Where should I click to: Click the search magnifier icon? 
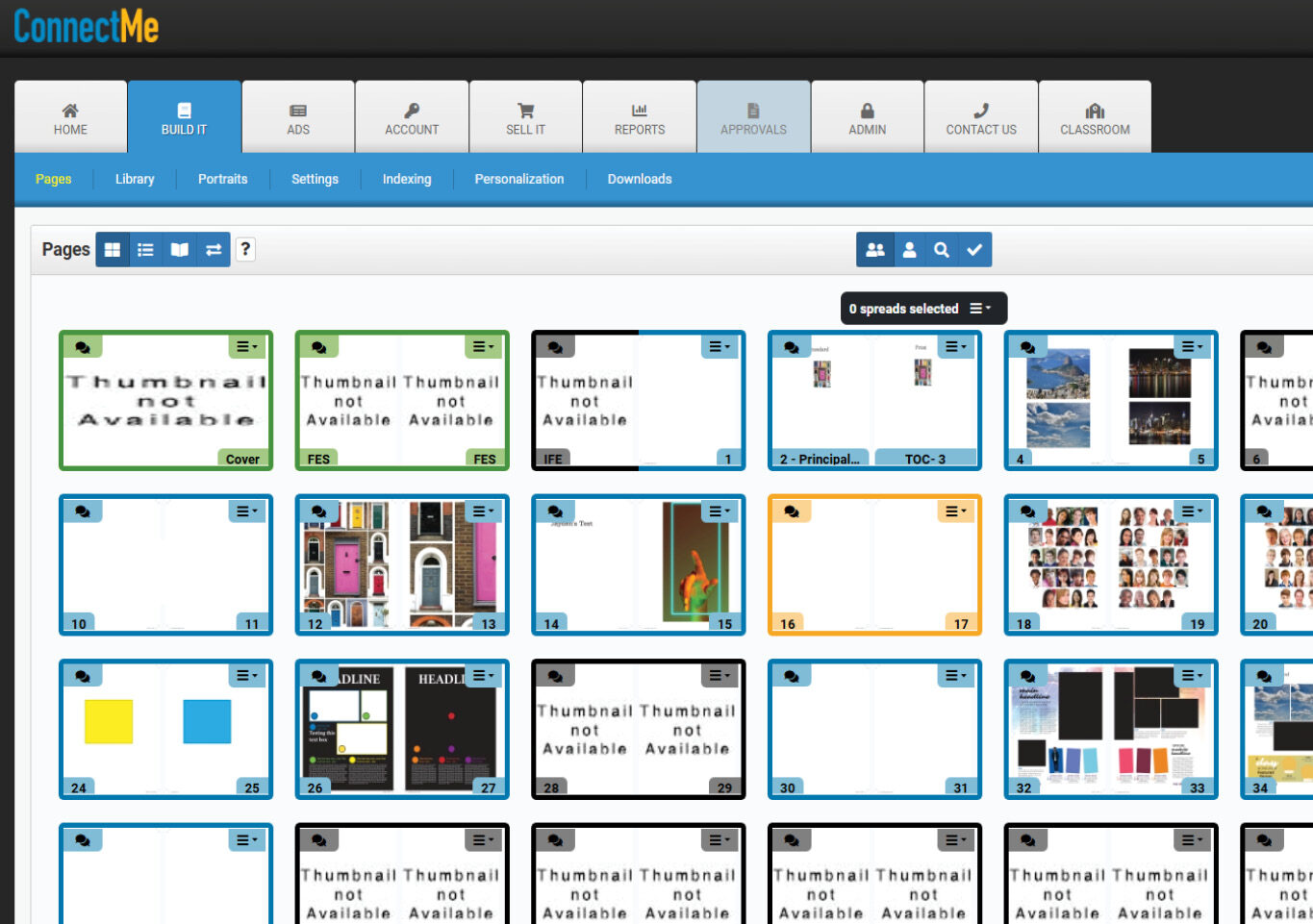tap(942, 250)
